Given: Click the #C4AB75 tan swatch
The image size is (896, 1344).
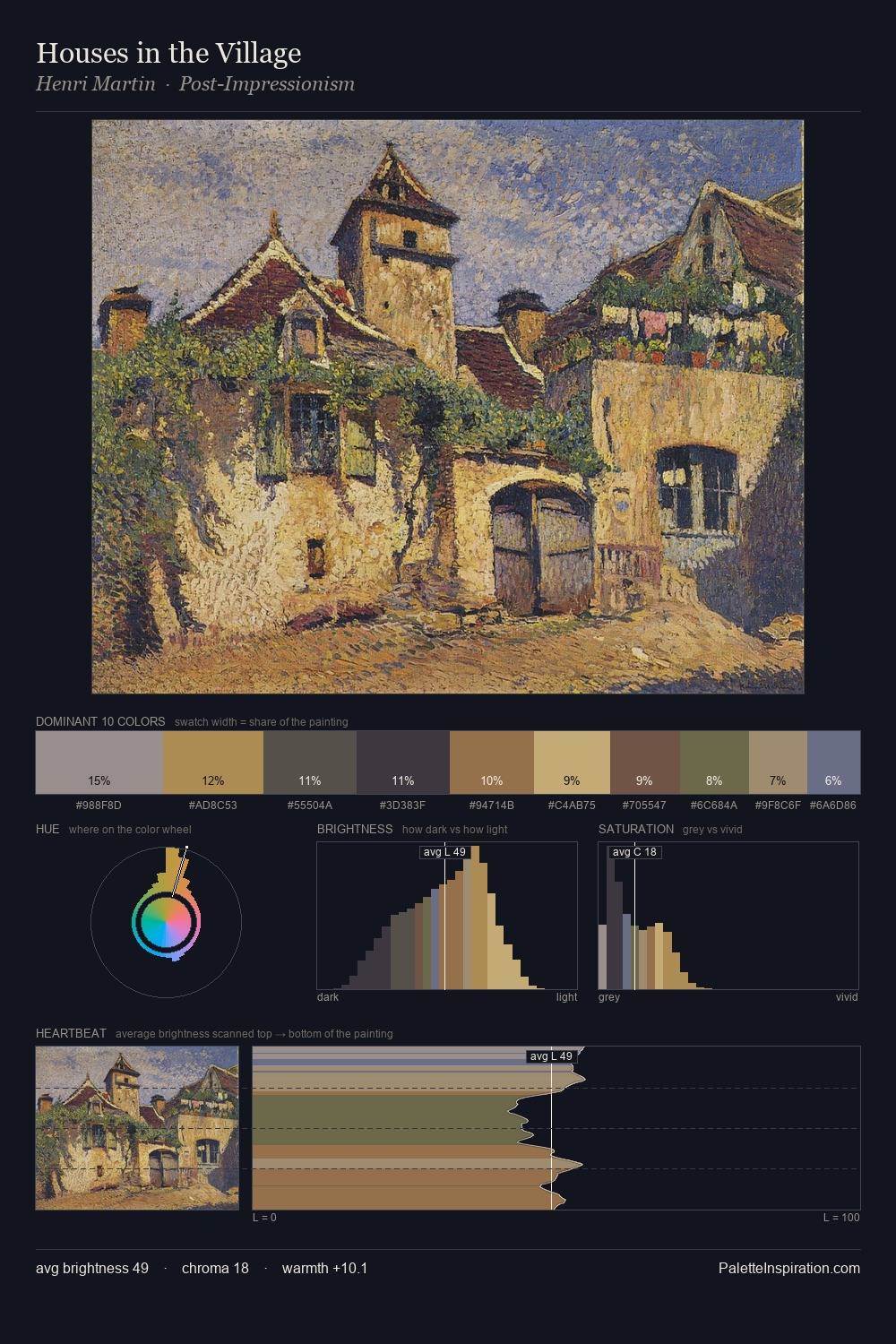Looking at the screenshot, I should (x=572, y=762).
